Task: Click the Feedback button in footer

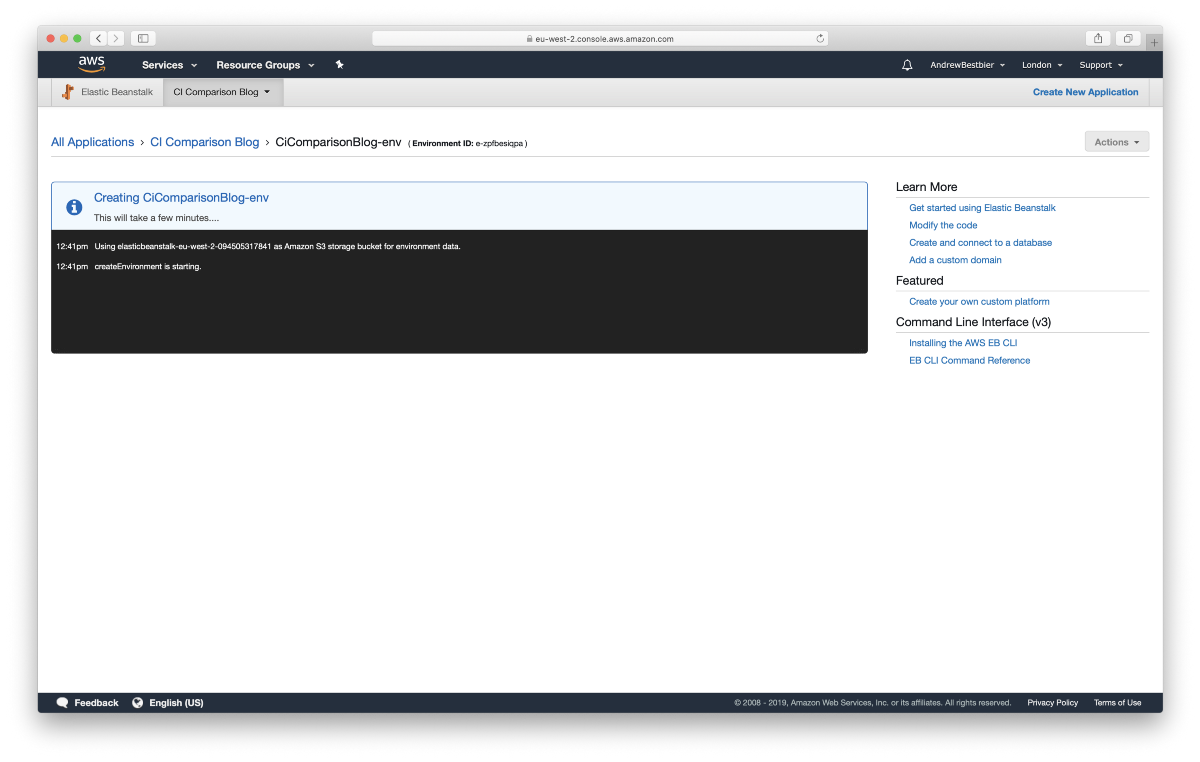Action: 87,703
